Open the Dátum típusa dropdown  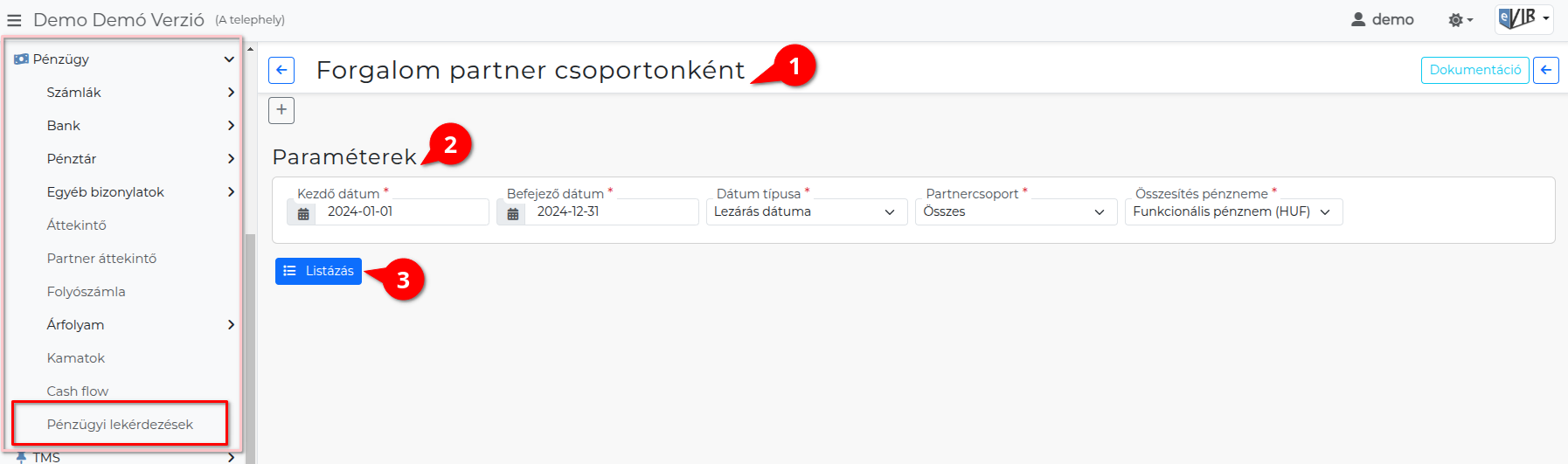807,211
